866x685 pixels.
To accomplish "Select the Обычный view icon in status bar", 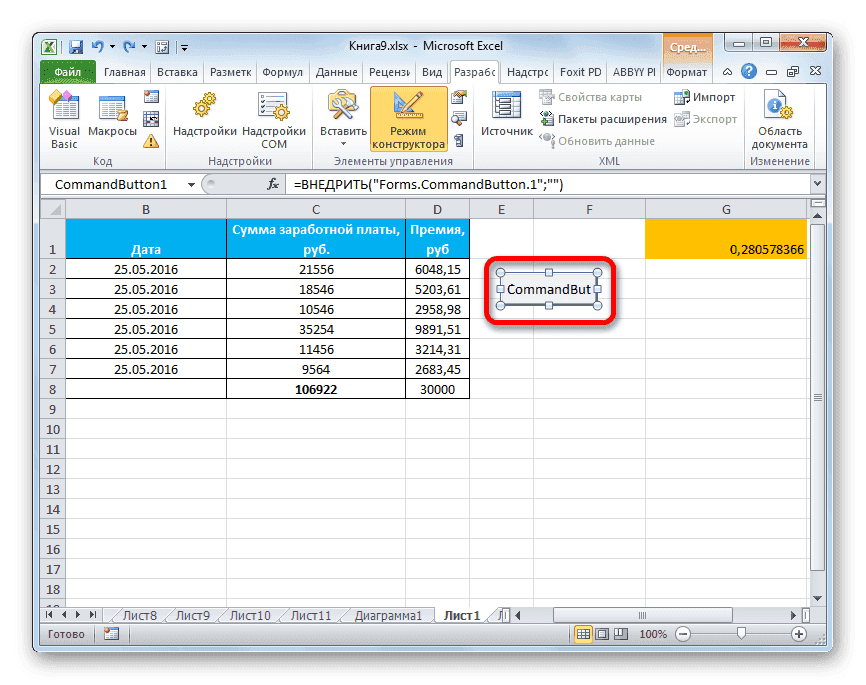I will pos(583,633).
